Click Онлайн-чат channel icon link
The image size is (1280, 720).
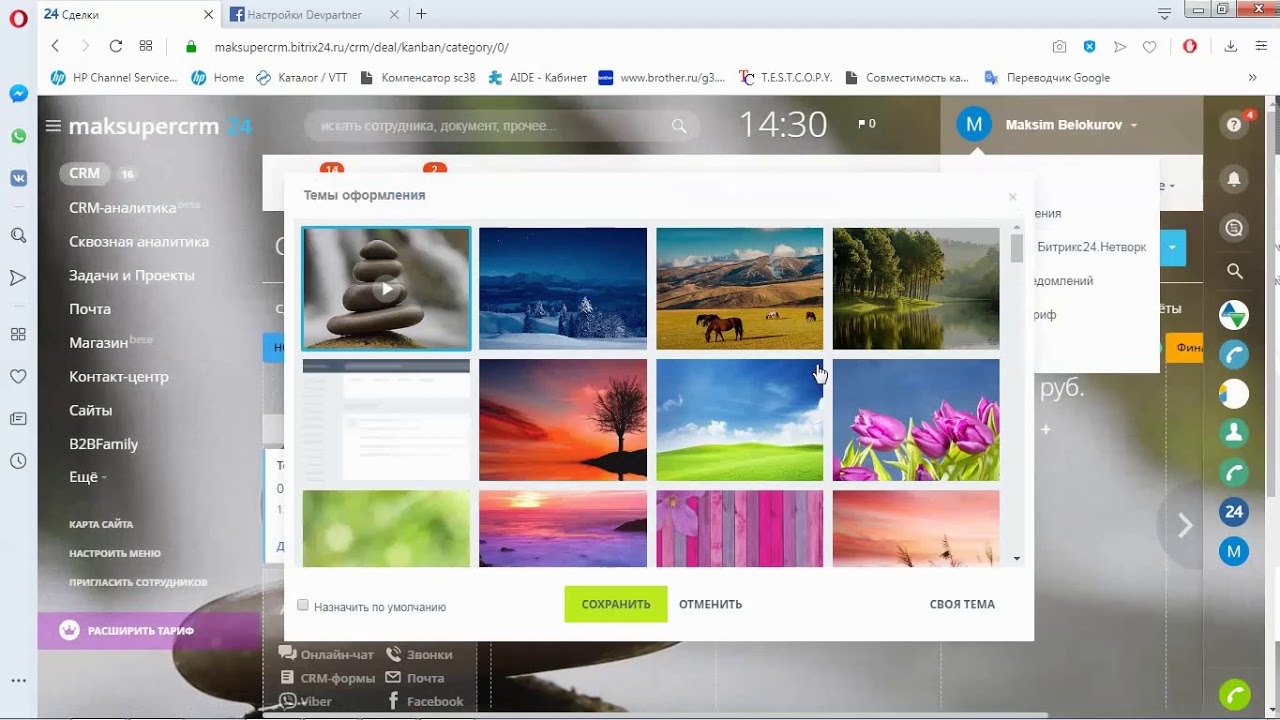coord(326,654)
